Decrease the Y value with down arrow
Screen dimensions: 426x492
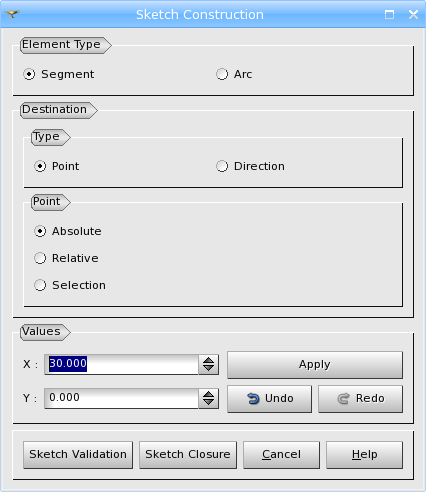(x=209, y=402)
